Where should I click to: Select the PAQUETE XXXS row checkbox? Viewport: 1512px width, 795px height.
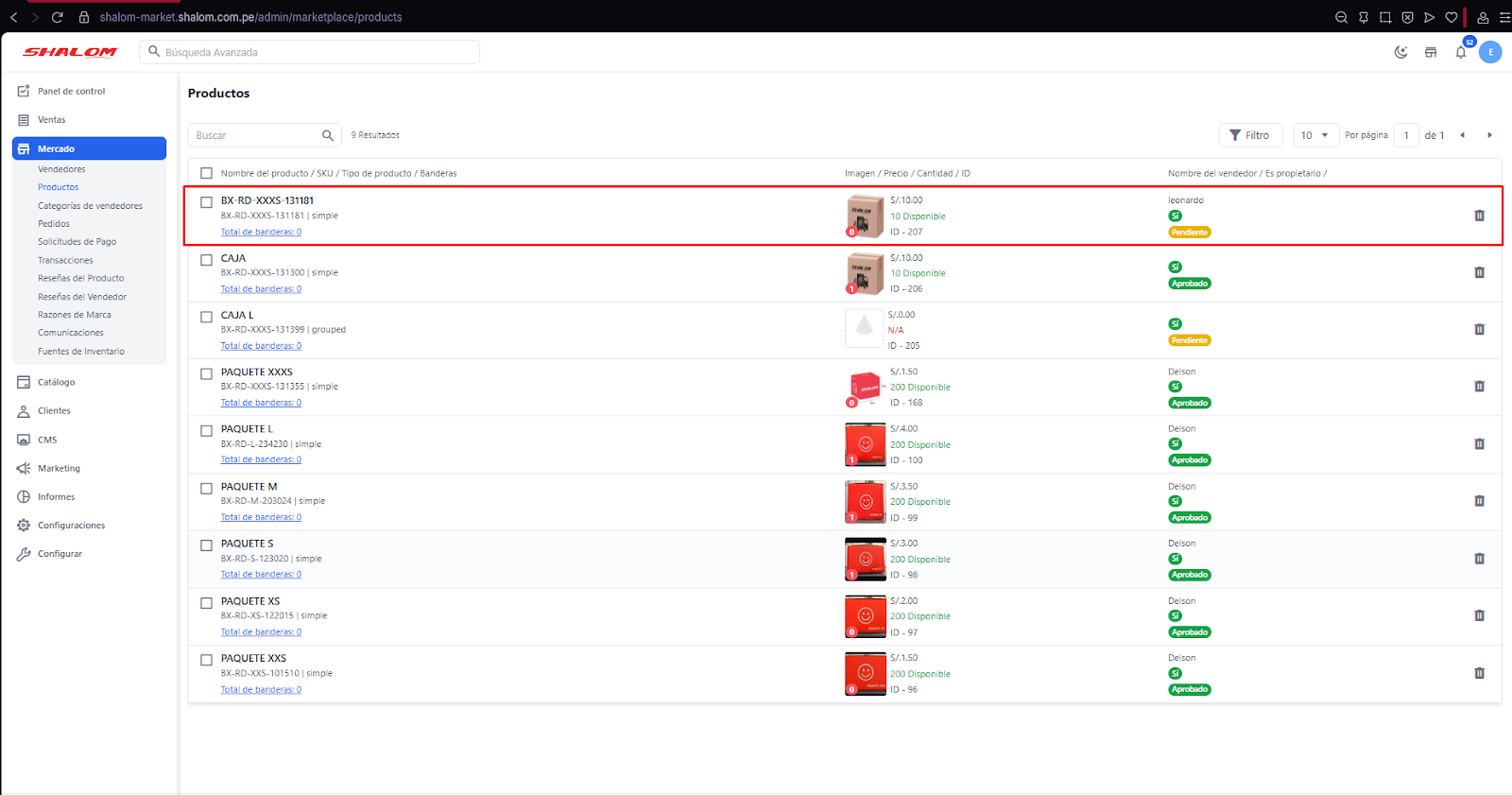tap(206, 373)
